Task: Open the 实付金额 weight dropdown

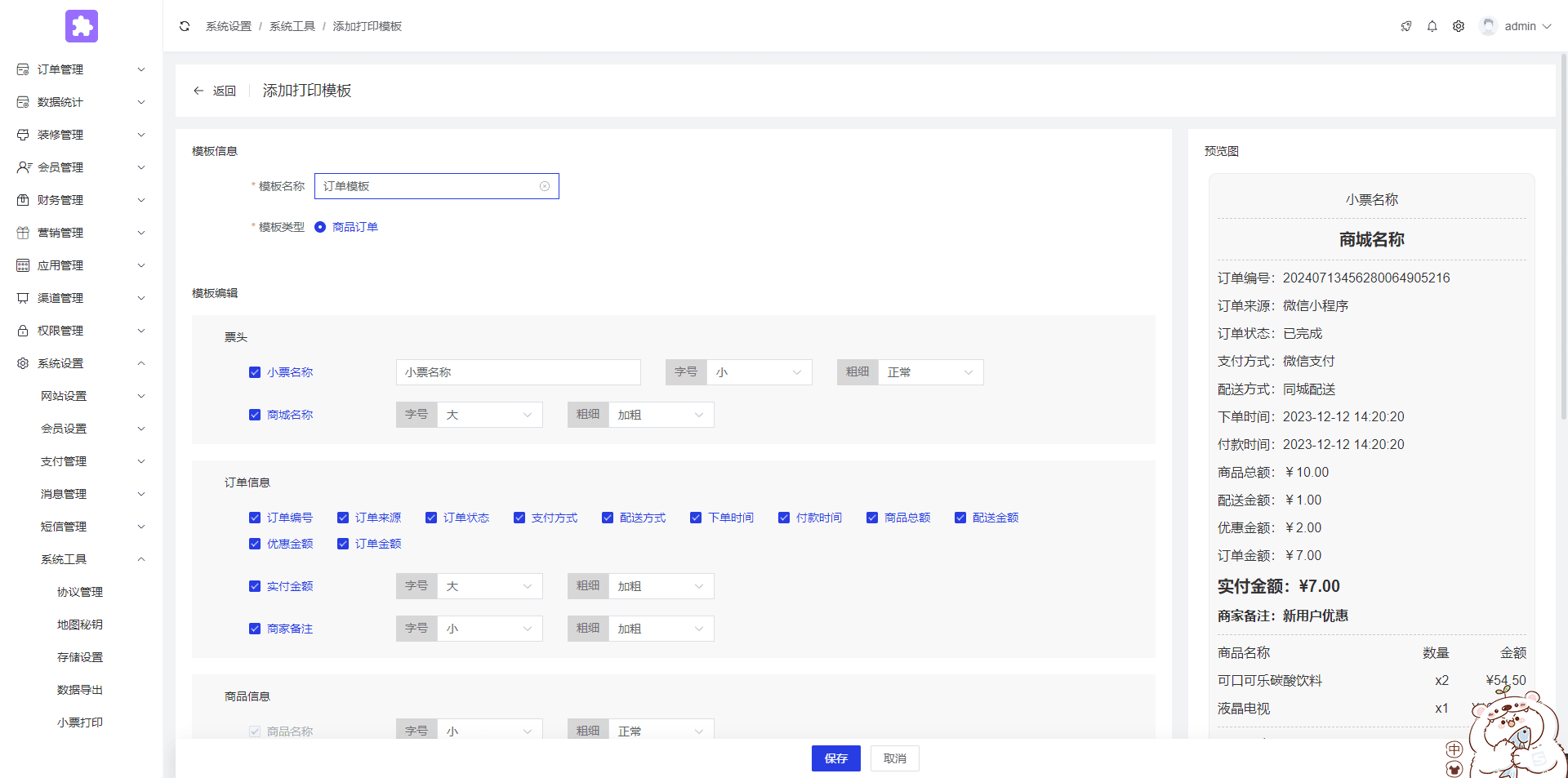Action: coord(661,586)
